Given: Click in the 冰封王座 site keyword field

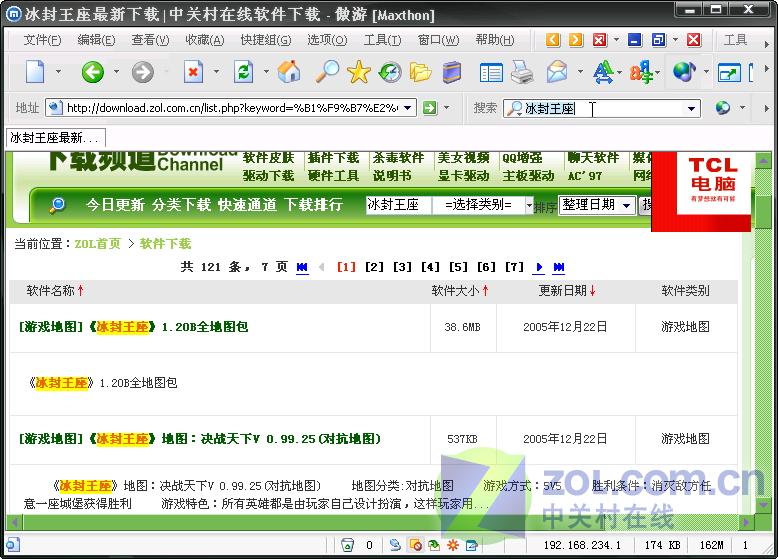Looking at the screenshot, I should [398, 205].
